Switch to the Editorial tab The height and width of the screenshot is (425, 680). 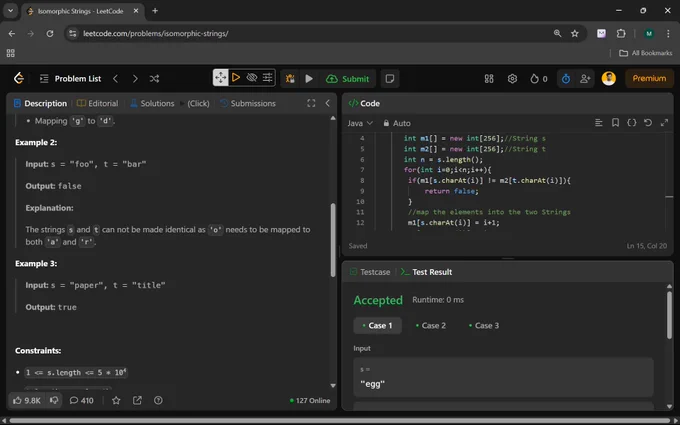98,103
